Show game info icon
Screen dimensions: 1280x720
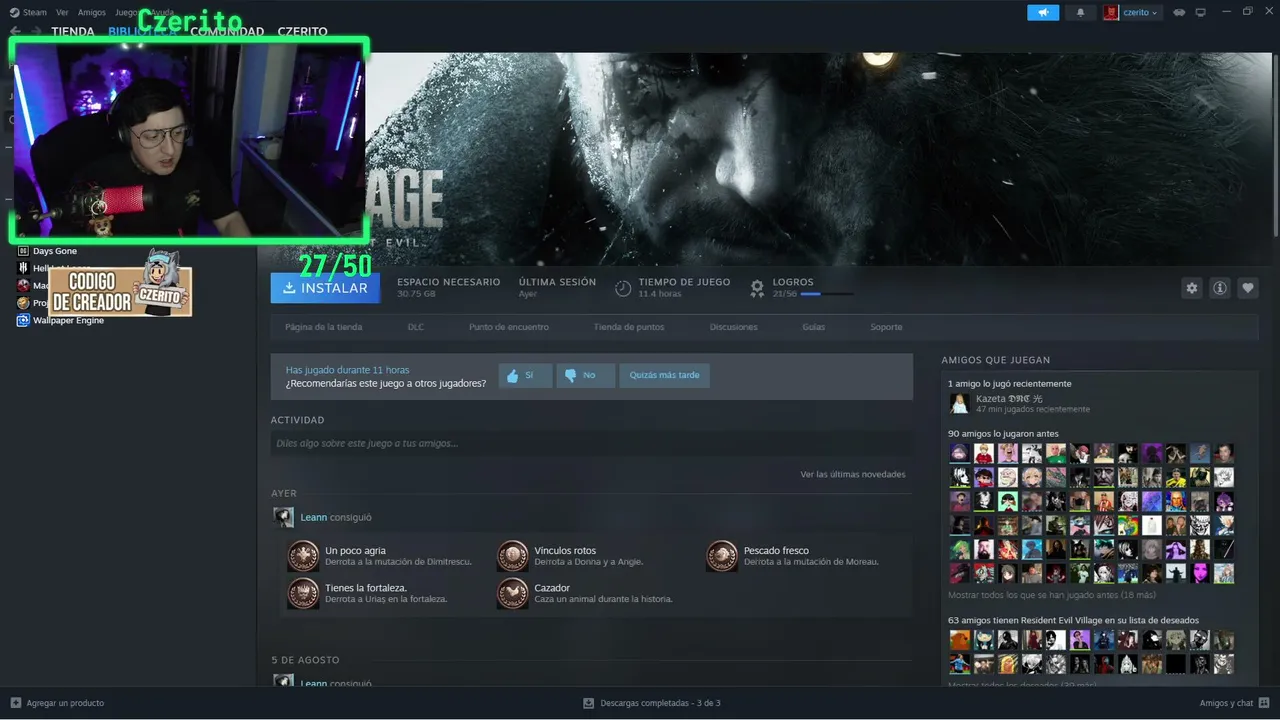pyautogui.click(x=1220, y=288)
